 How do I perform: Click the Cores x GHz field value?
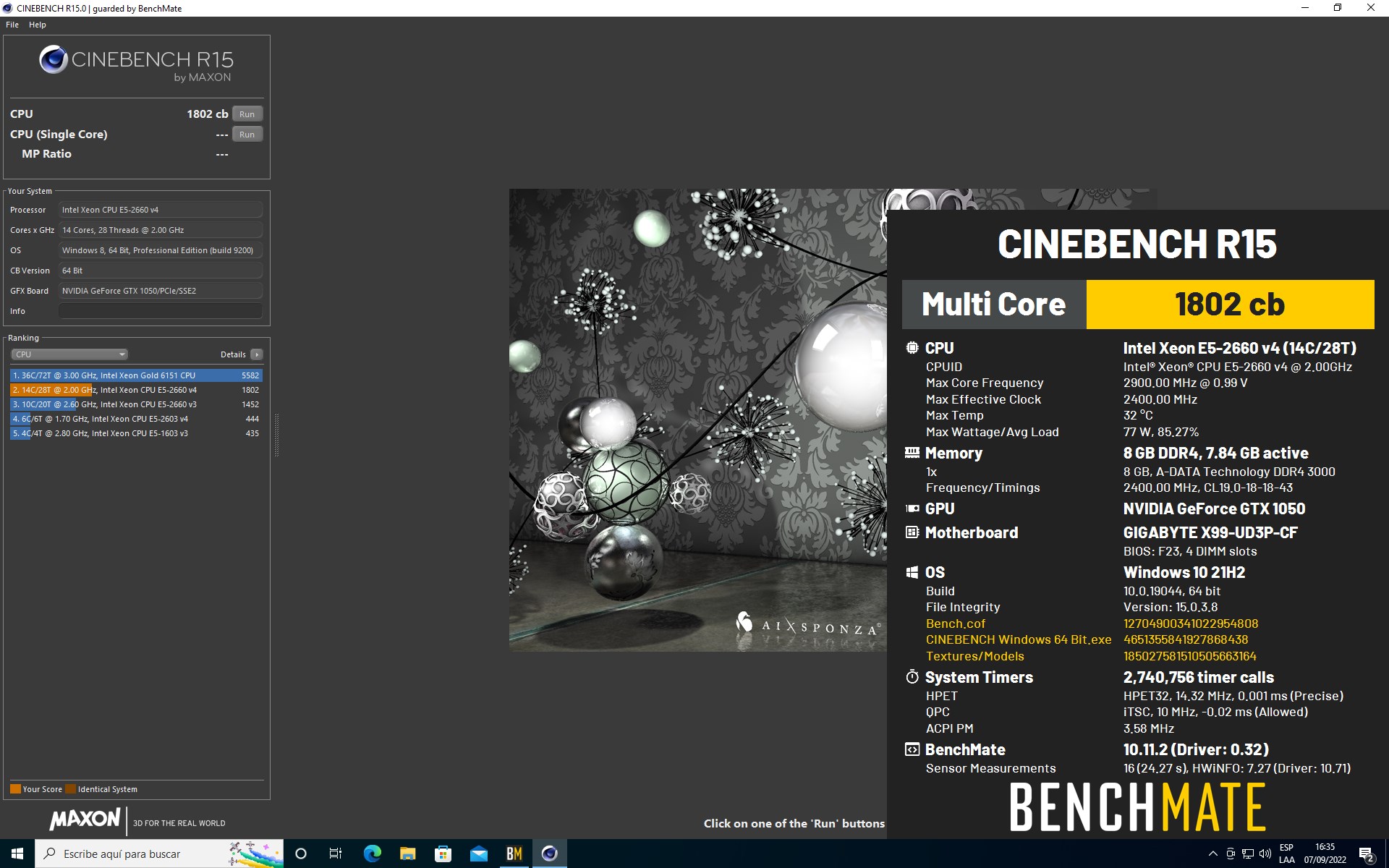click(x=161, y=230)
